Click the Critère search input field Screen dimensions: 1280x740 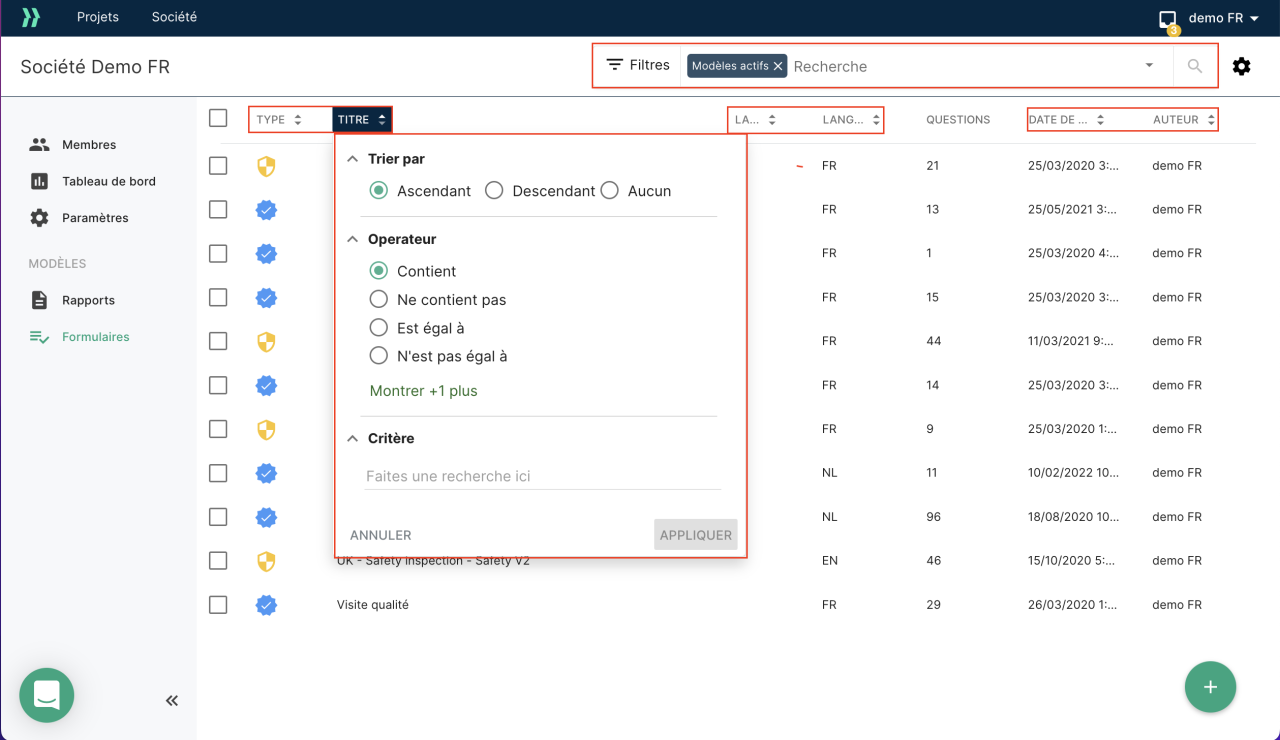click(542, 476)
